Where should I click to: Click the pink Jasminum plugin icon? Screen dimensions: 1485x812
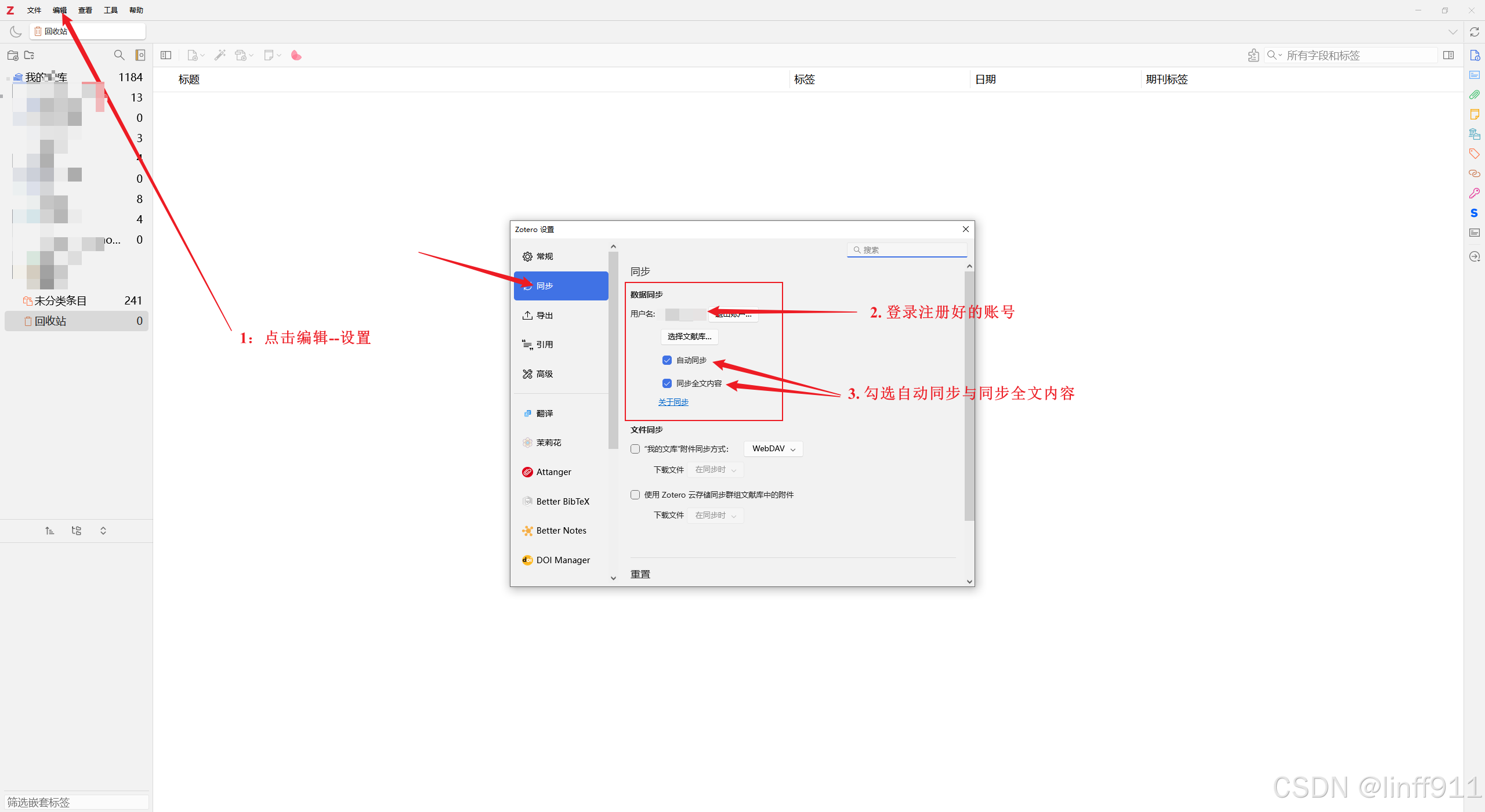pyautogui.click(x=296, y=55)
